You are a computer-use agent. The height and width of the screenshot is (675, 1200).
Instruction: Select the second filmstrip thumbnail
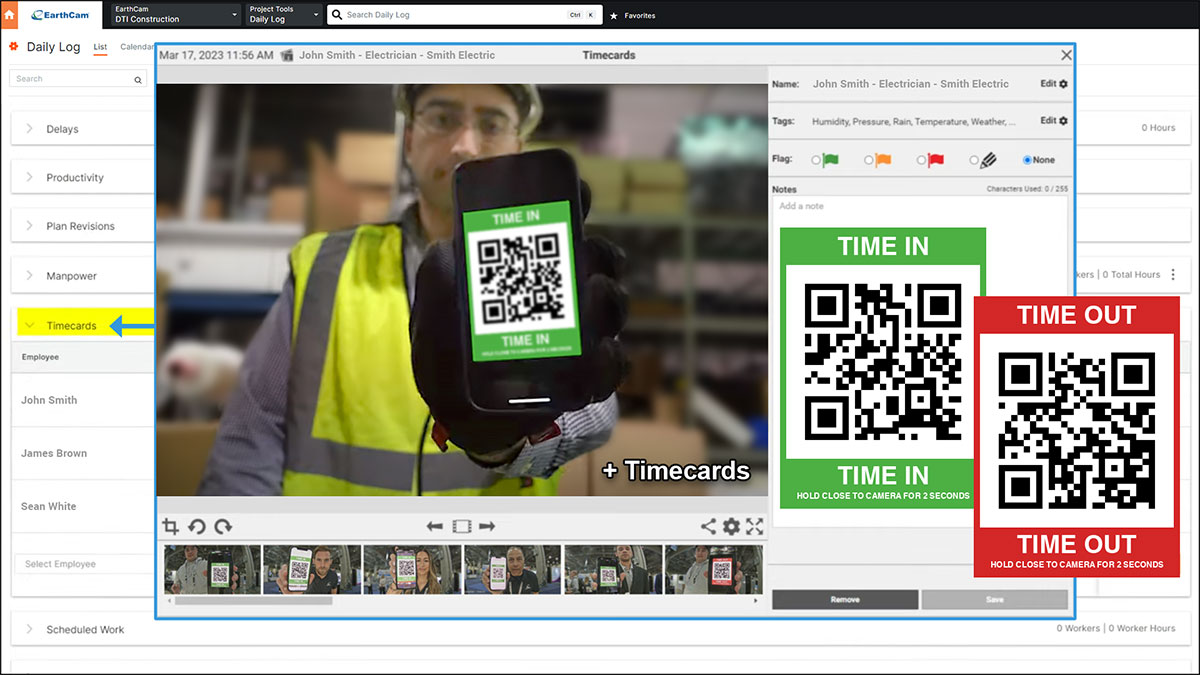click(x=312, y=570)
